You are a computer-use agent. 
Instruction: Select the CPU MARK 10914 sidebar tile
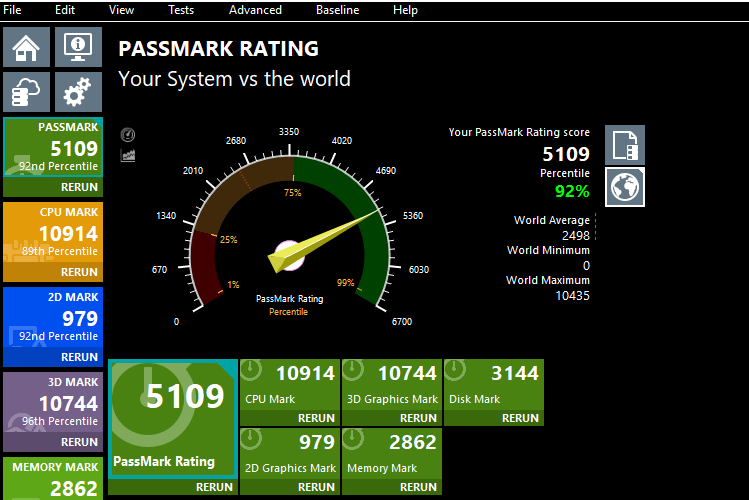53,232
